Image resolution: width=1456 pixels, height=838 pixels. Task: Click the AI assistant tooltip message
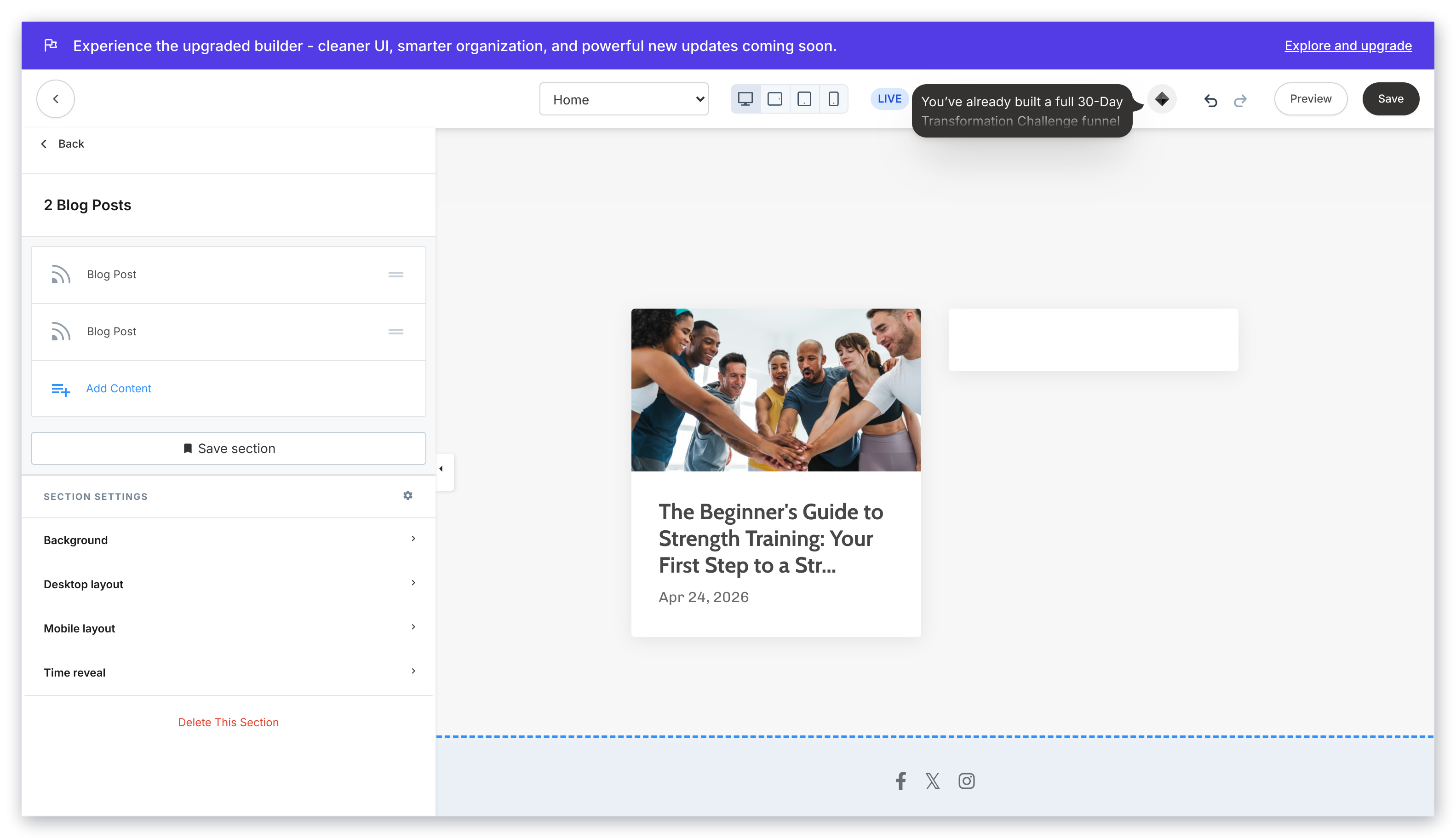point(1021,110)
